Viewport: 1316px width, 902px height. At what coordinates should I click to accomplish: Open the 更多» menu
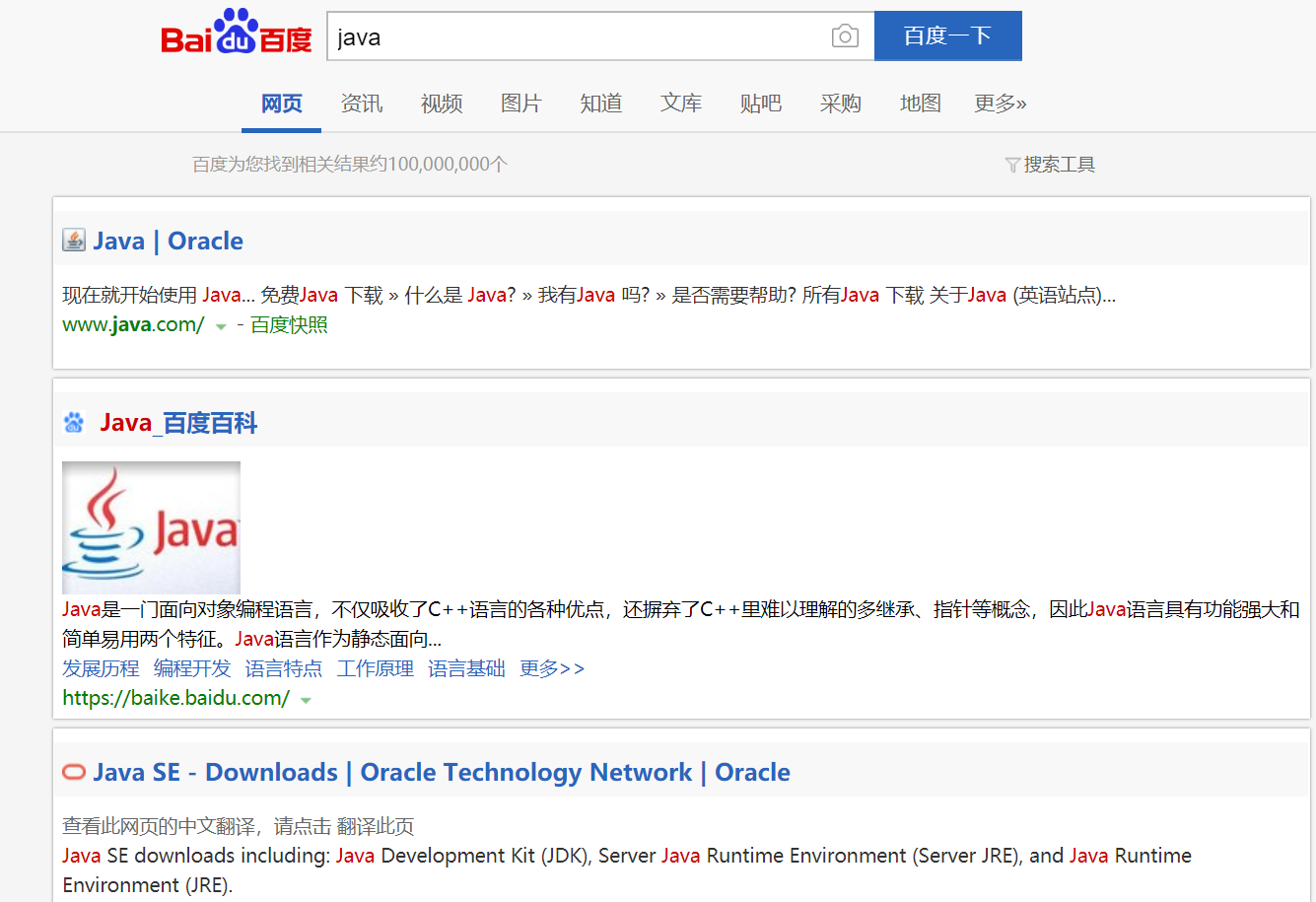point(1001,104)
